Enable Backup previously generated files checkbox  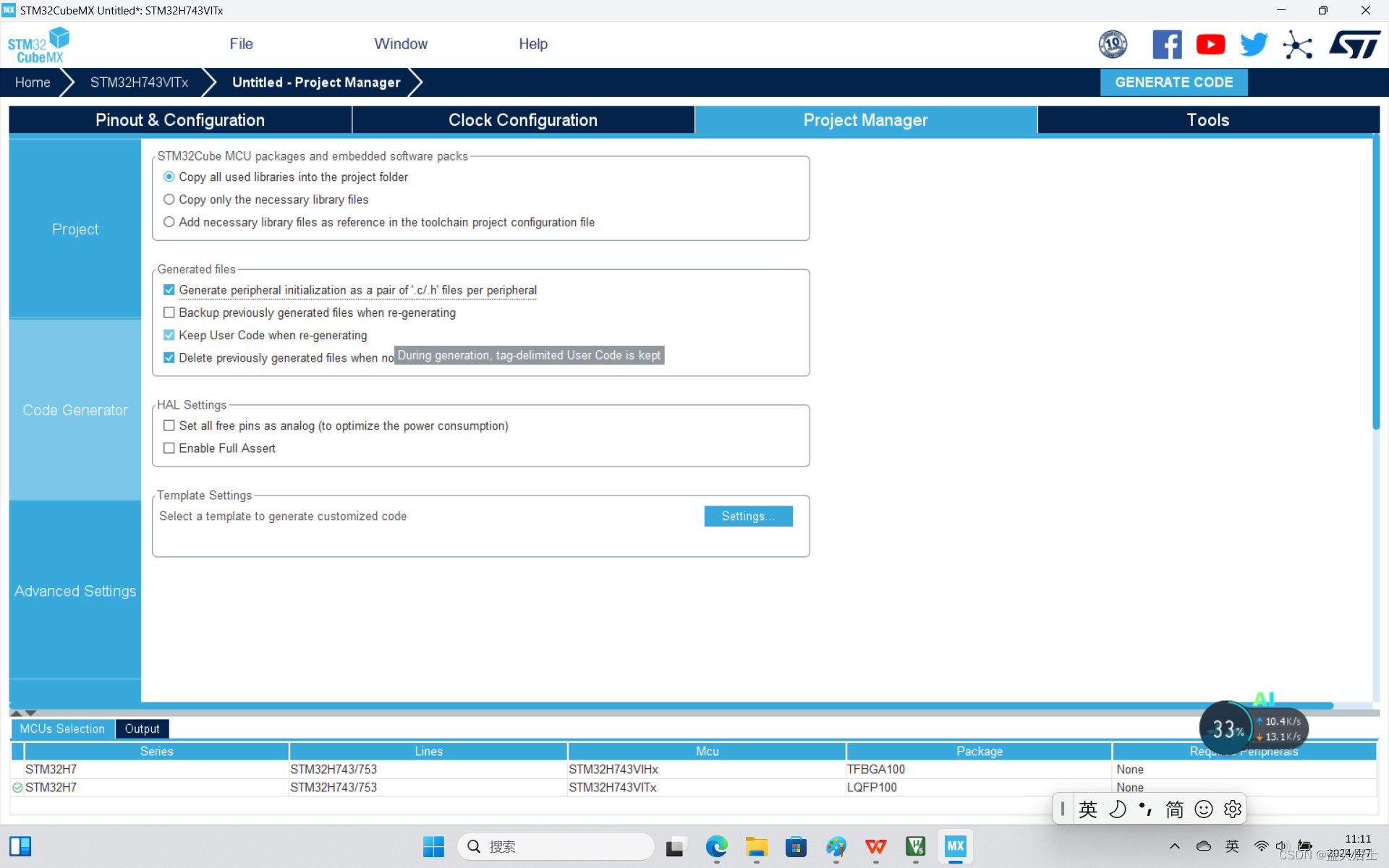pyautogui.click(x=169, y=312)
